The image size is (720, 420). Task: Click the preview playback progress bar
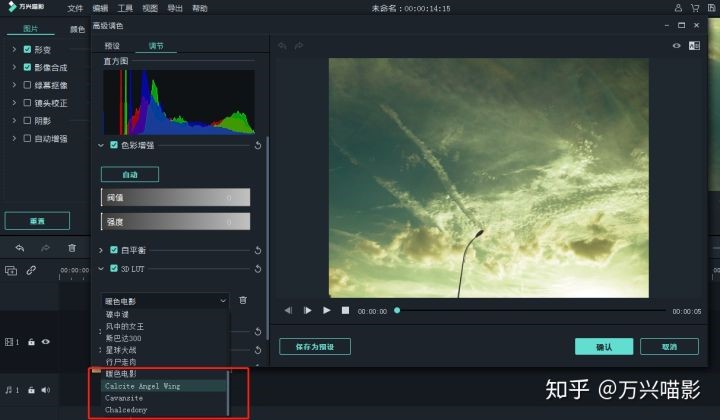530,311
